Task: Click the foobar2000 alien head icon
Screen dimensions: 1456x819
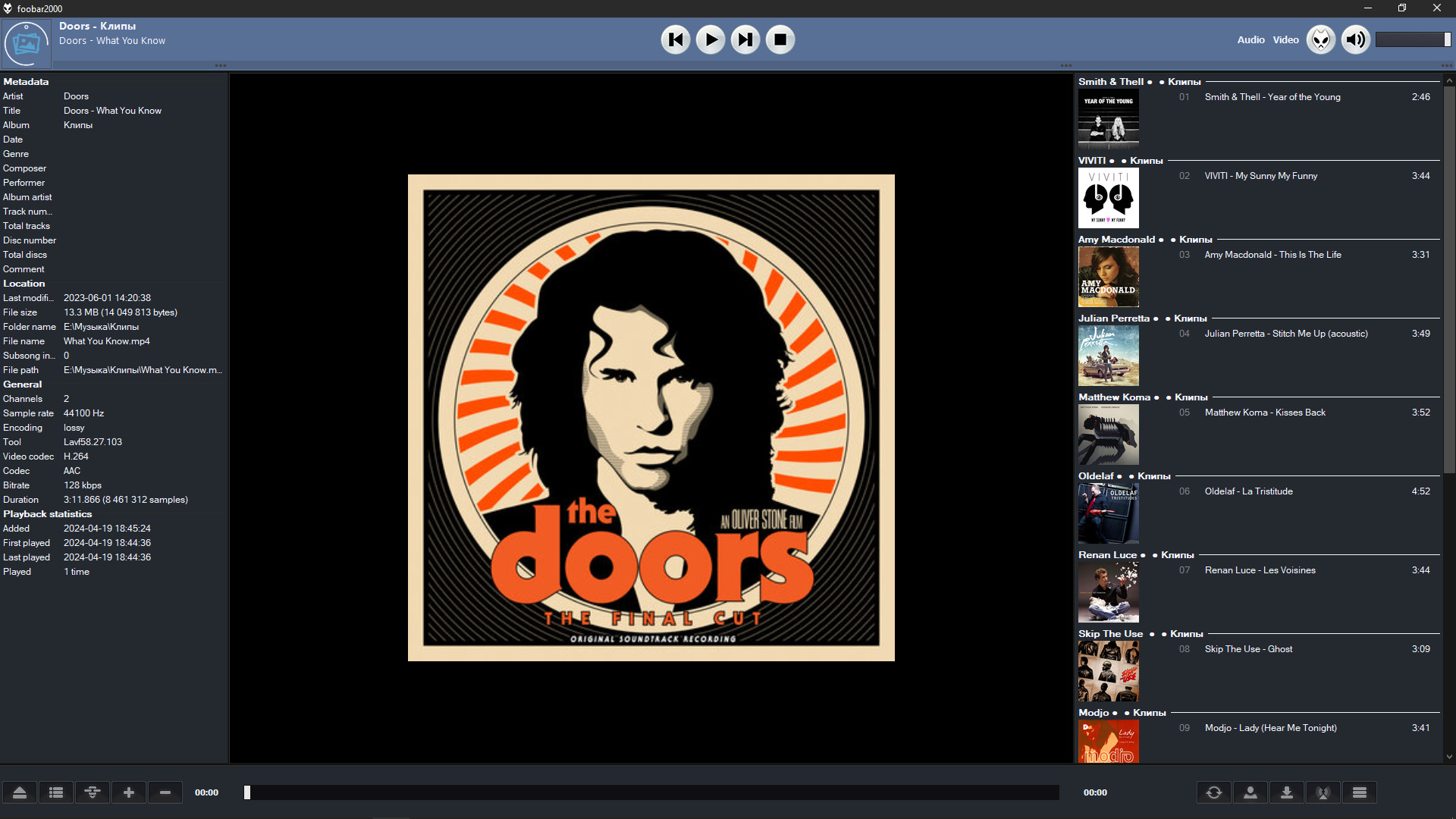Action: coord(1320,39)
